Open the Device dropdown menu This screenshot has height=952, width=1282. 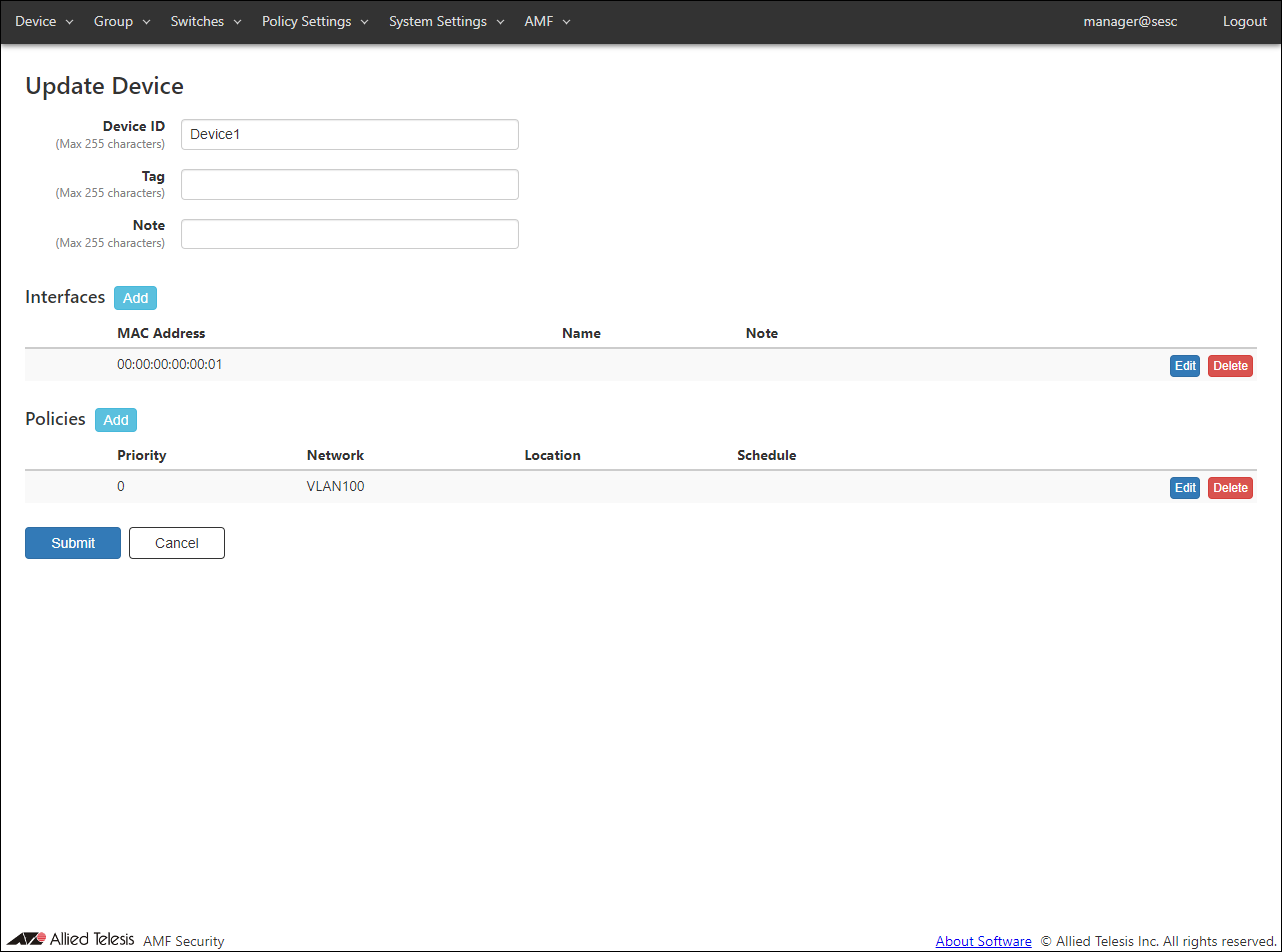tap(44, 21)
